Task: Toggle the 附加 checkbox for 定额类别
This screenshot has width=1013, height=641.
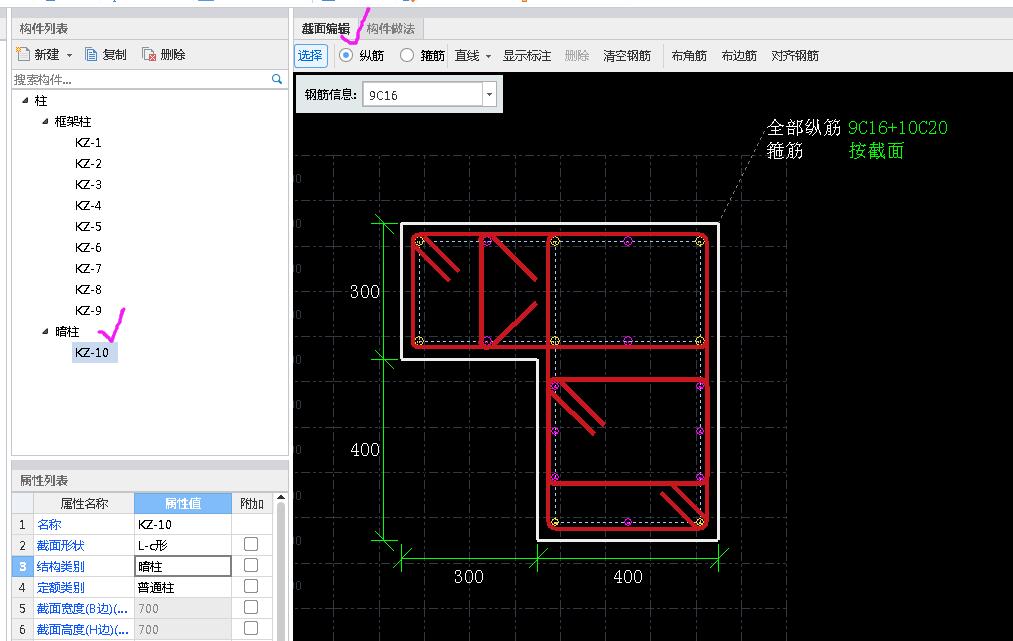Action: [251, 586]
